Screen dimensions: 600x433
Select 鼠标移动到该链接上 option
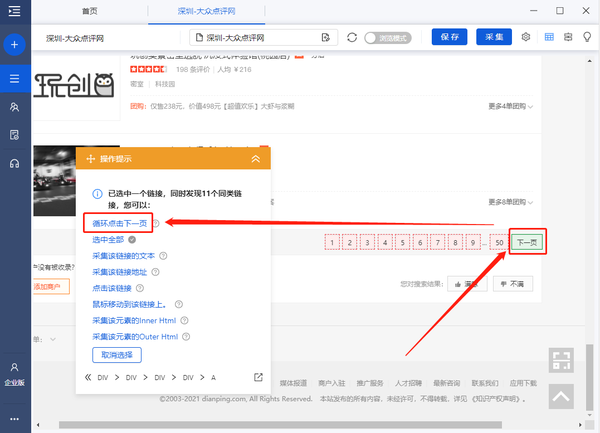click(x=129, y=304)
